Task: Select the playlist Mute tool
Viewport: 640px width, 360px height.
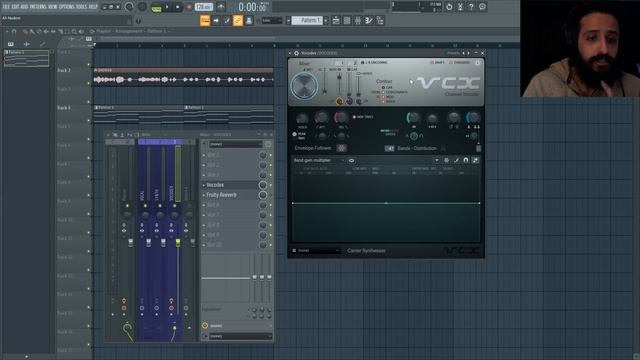Action: (46, 31)
